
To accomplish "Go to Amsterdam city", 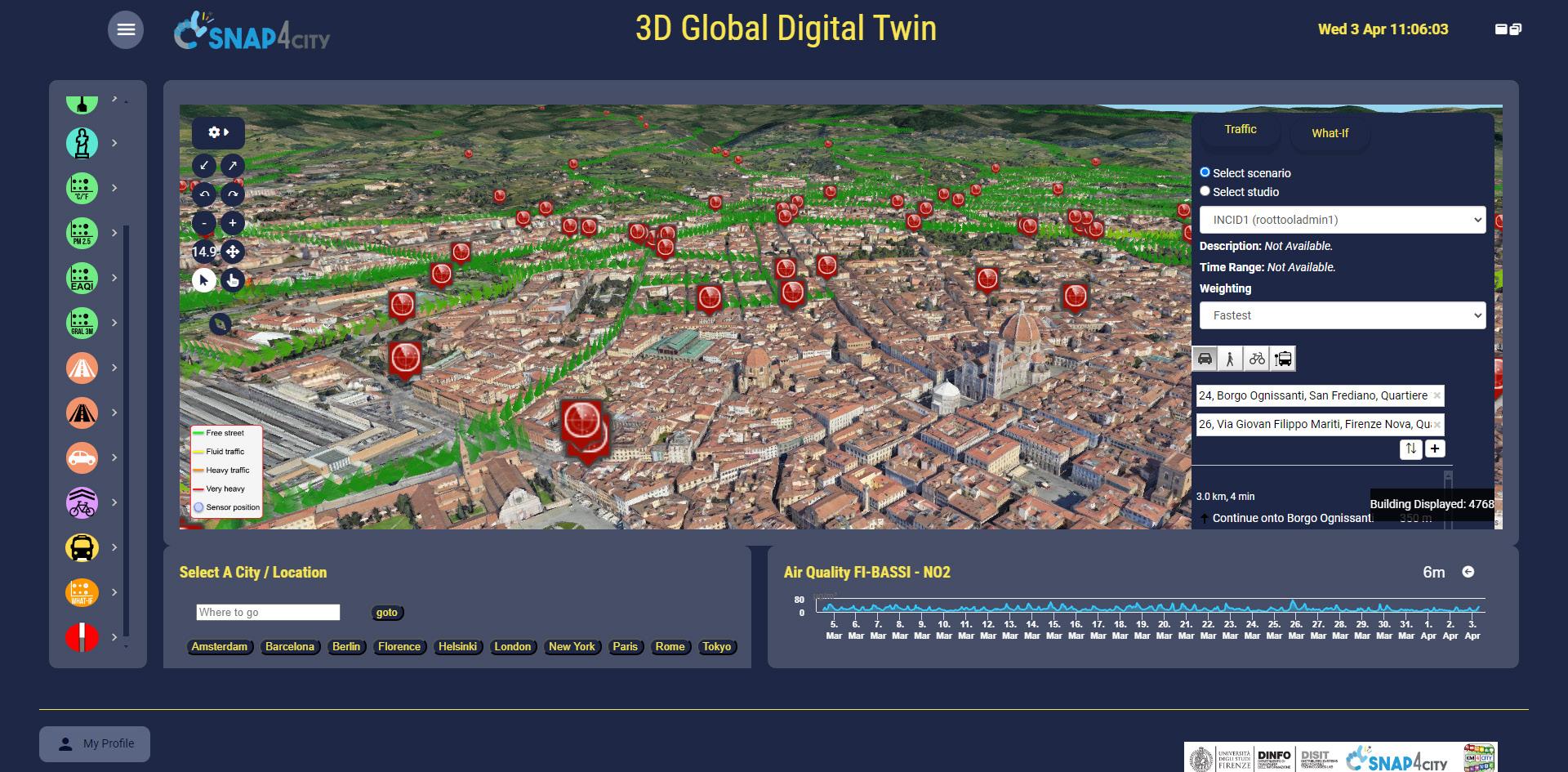I will (x=220, y=647).
